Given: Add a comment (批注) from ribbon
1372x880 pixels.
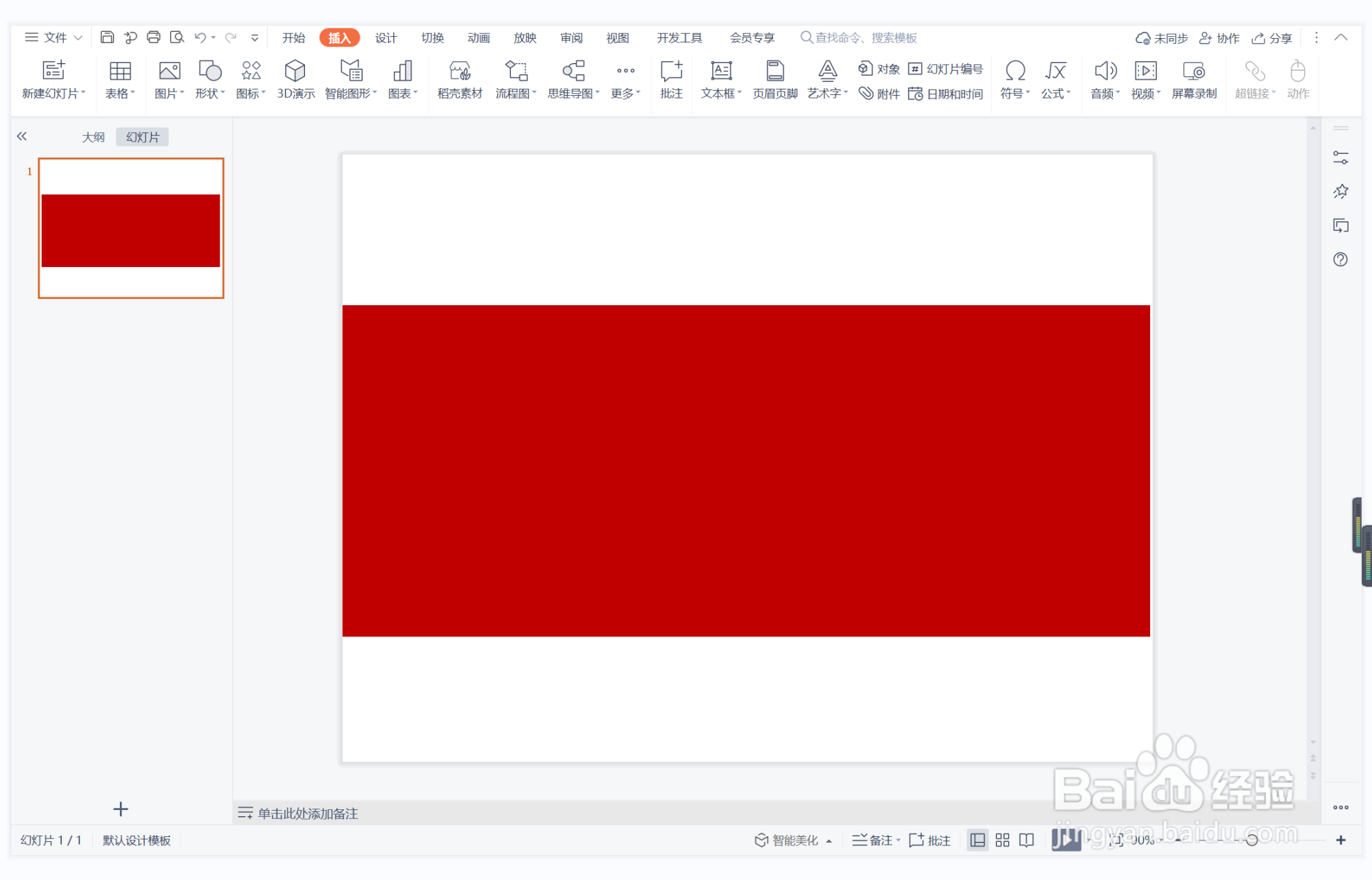Looking at the screenshot, I should (671, 80).
